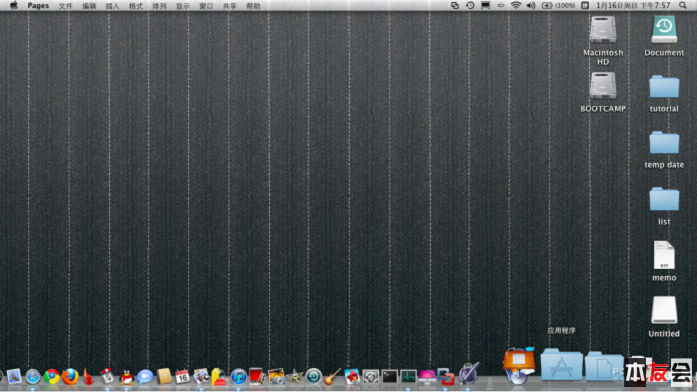This screenshot has width=697, height=392.
Task: Launch Photo Booth from the Dock
Action: 257,377
